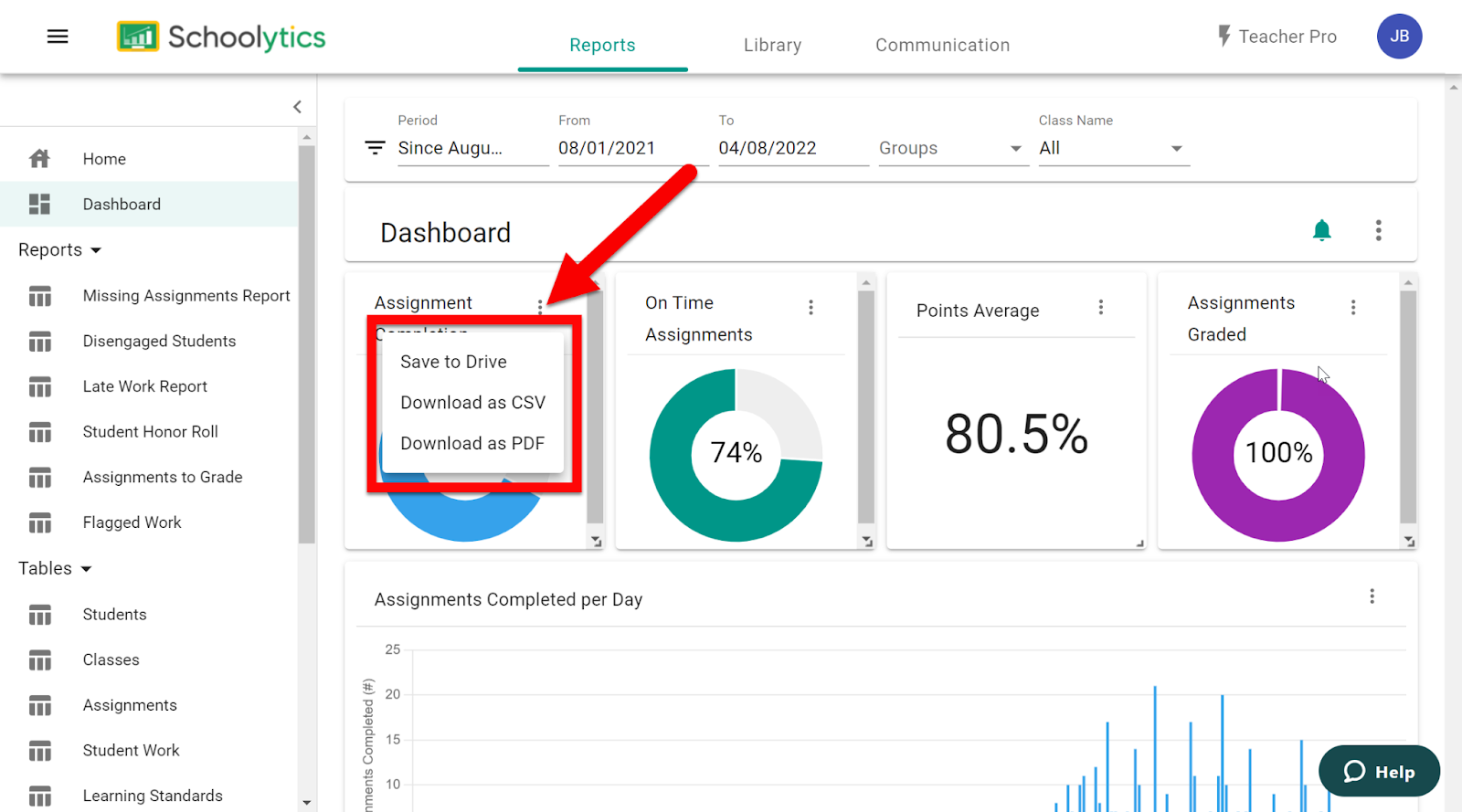Screen dimensions: 1462x812
Task: Click the purple 100% donut chart
Action: coord(1278,455)
